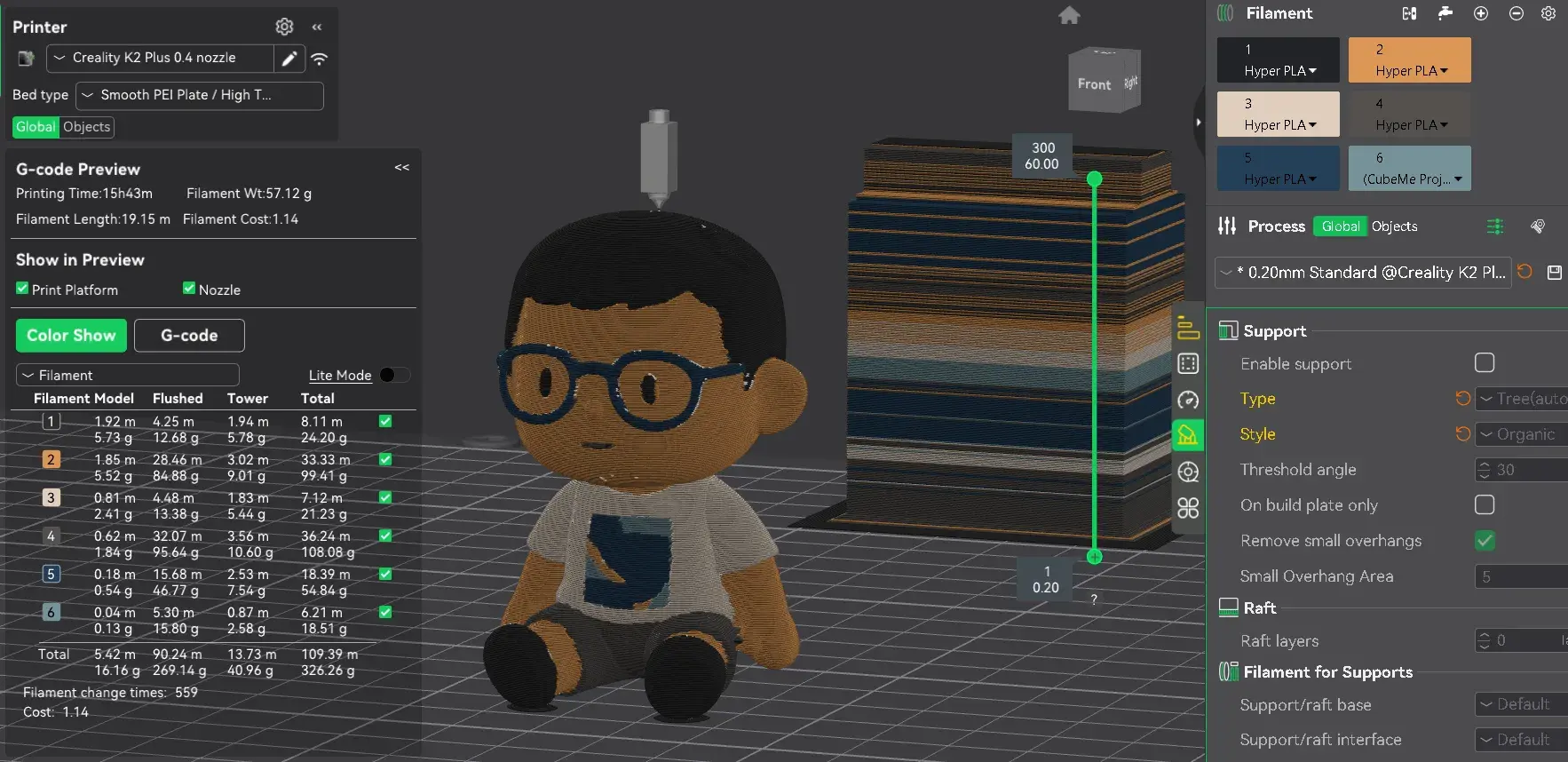The width and height of the screenshot is (1568, 762).
Task: Collapse the Printer panel
Action: [317, 28]
